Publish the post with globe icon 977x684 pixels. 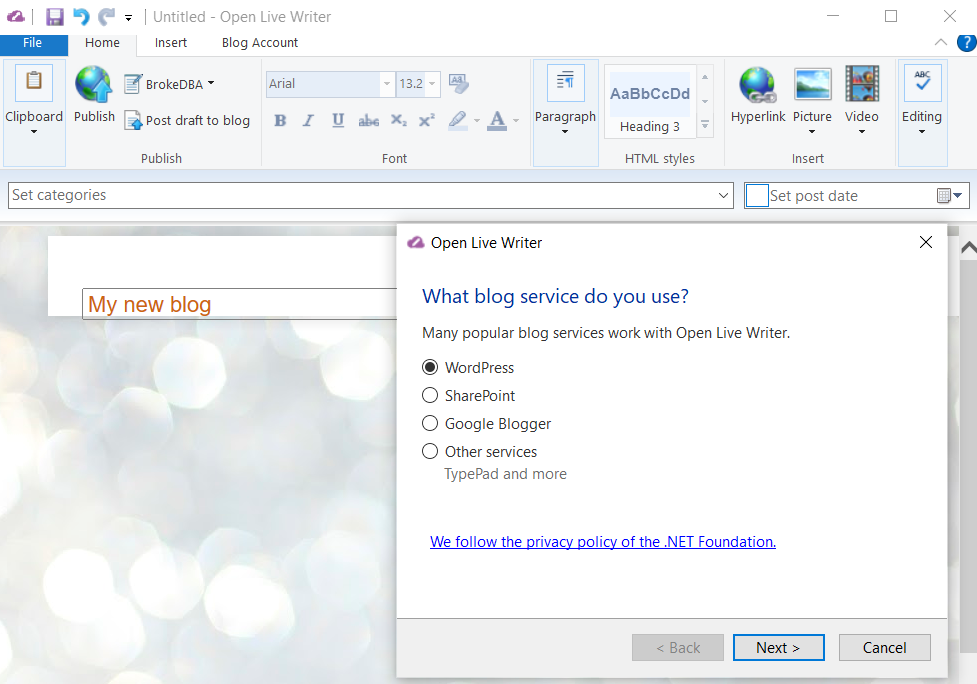pos(94,95)
